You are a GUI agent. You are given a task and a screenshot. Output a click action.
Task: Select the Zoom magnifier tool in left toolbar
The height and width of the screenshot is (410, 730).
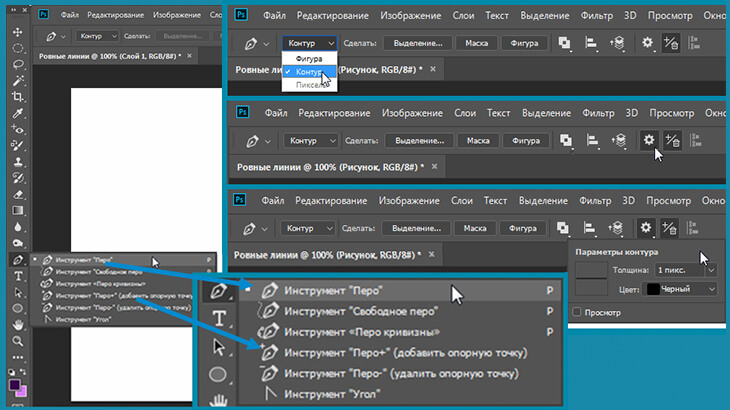pos(18,341)
